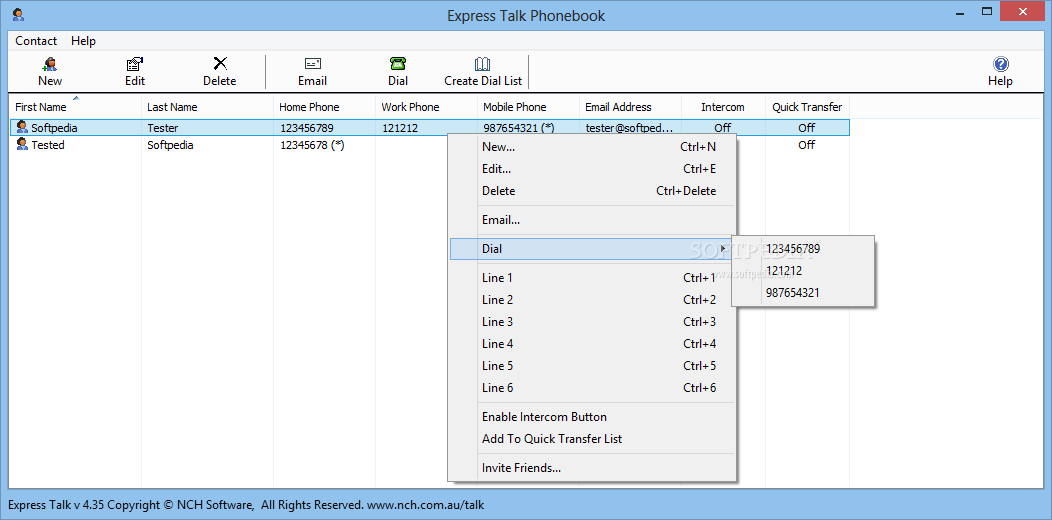Click the New contact toolbar icon
The image size is (1052, 520).
click(x=50, y=64)
